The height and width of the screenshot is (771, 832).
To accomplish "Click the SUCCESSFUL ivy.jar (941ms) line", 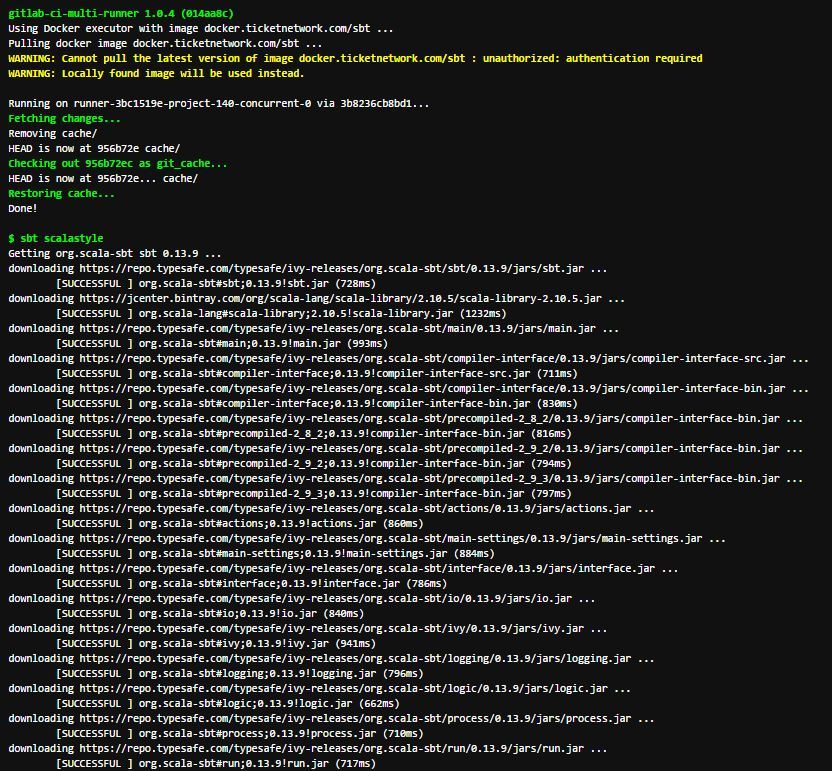I will tap(216, 643).
